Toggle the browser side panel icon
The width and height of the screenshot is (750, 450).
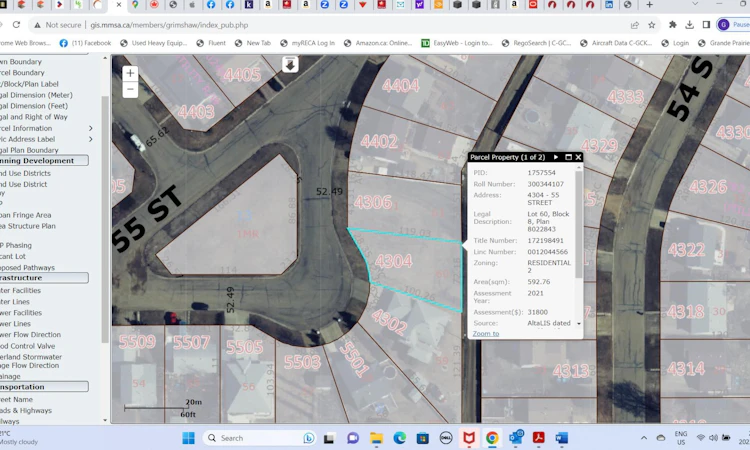tap(706, 24)
